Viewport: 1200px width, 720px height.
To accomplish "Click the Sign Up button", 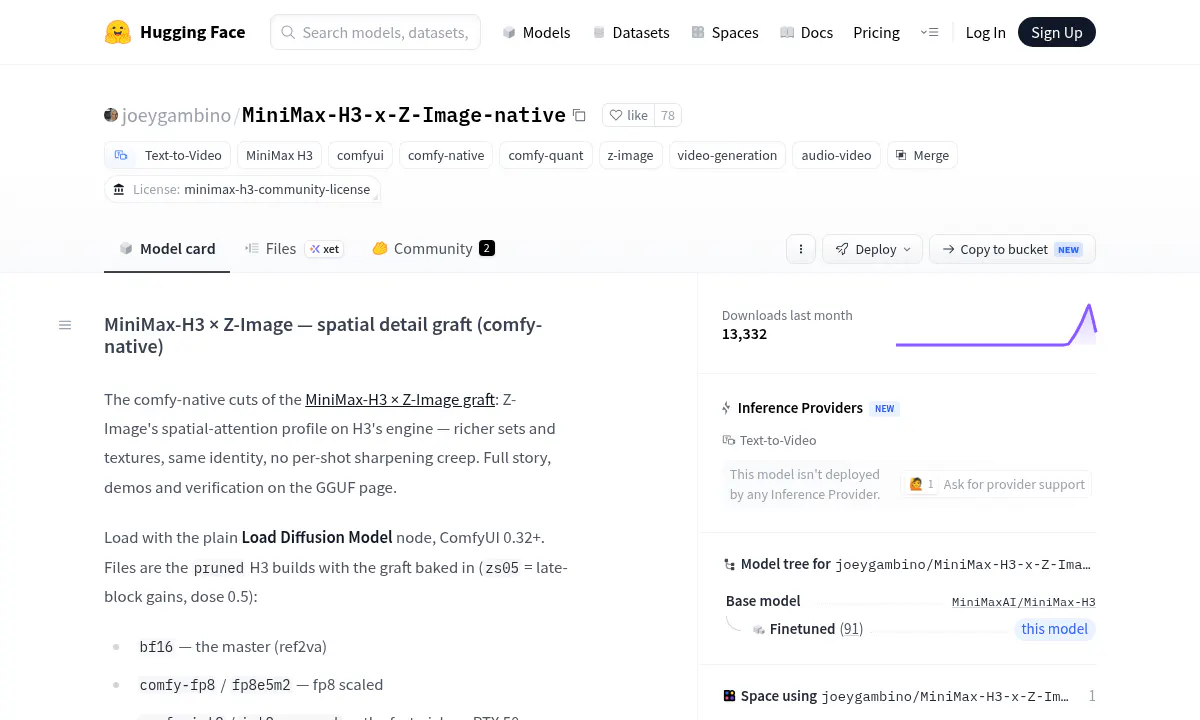I will 1057,32.
